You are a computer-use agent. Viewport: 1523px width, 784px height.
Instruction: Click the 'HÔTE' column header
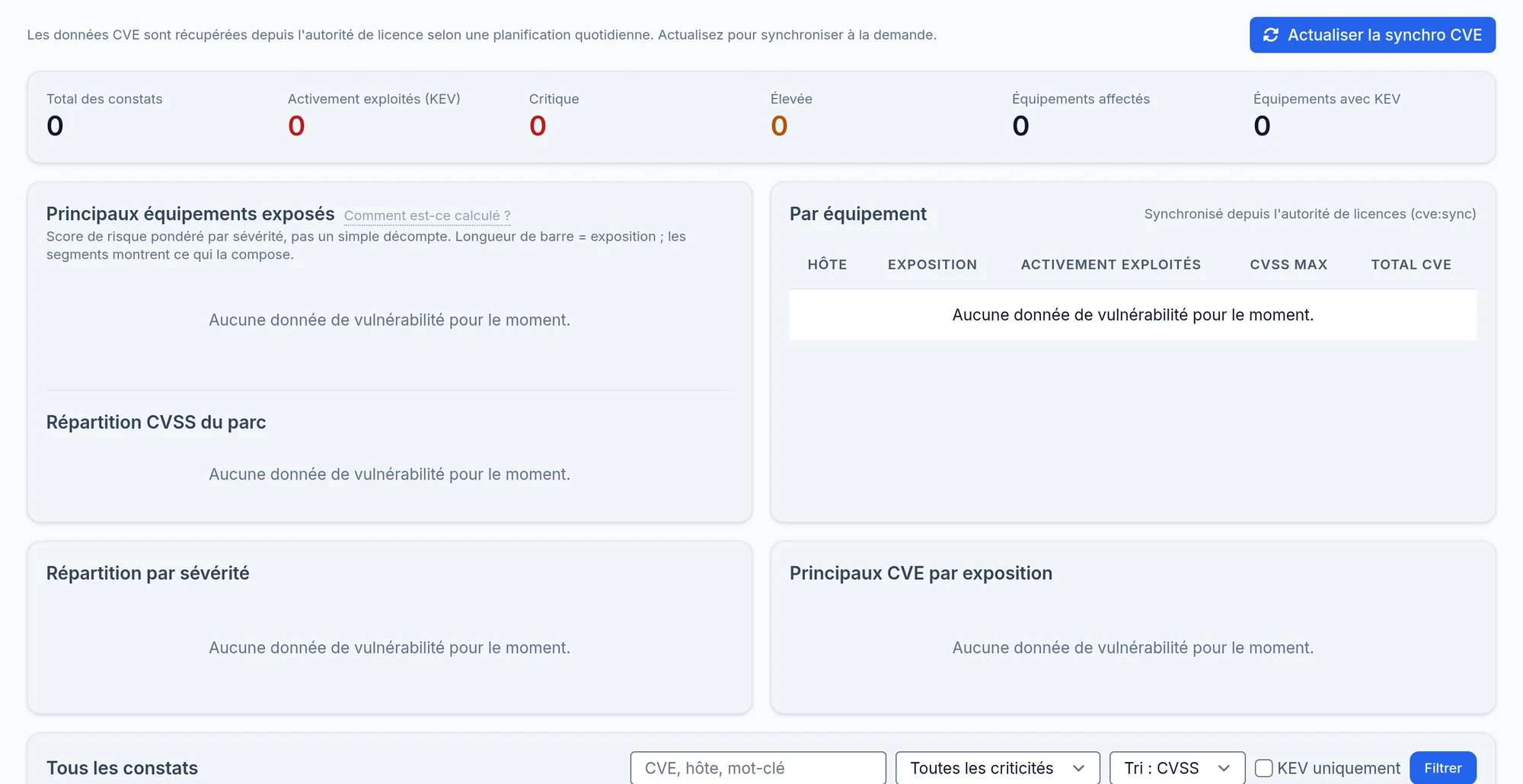click(x=827, y=264)
